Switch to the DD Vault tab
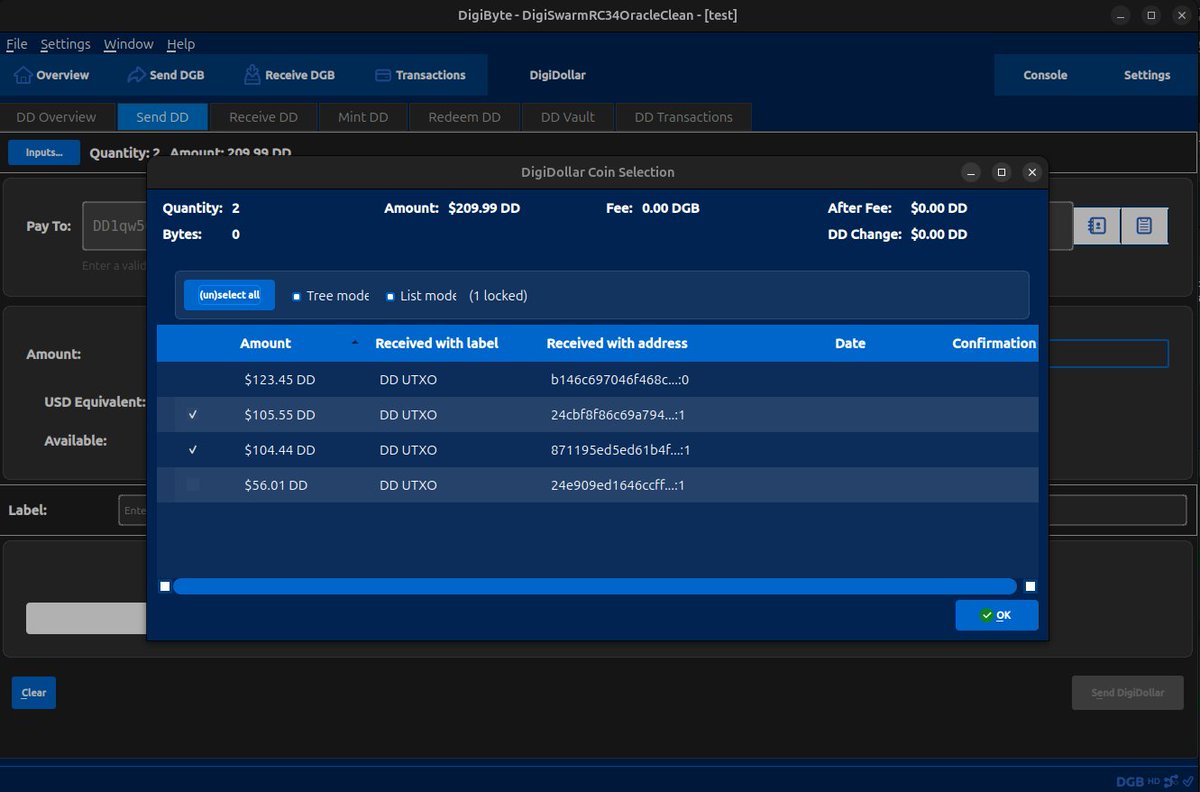1200x792 pixels. point(567,117)
